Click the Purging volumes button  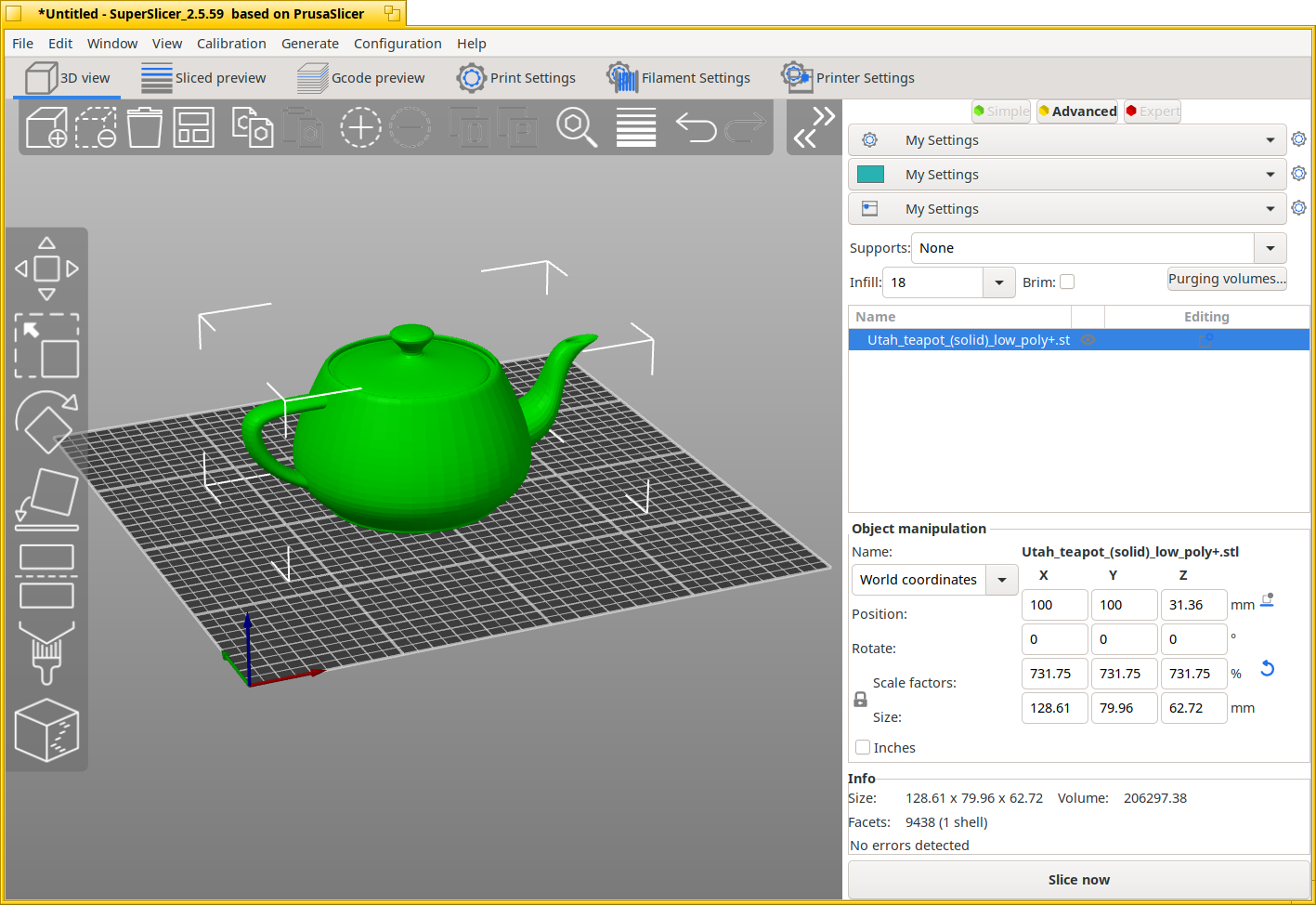pos(1227,279)
